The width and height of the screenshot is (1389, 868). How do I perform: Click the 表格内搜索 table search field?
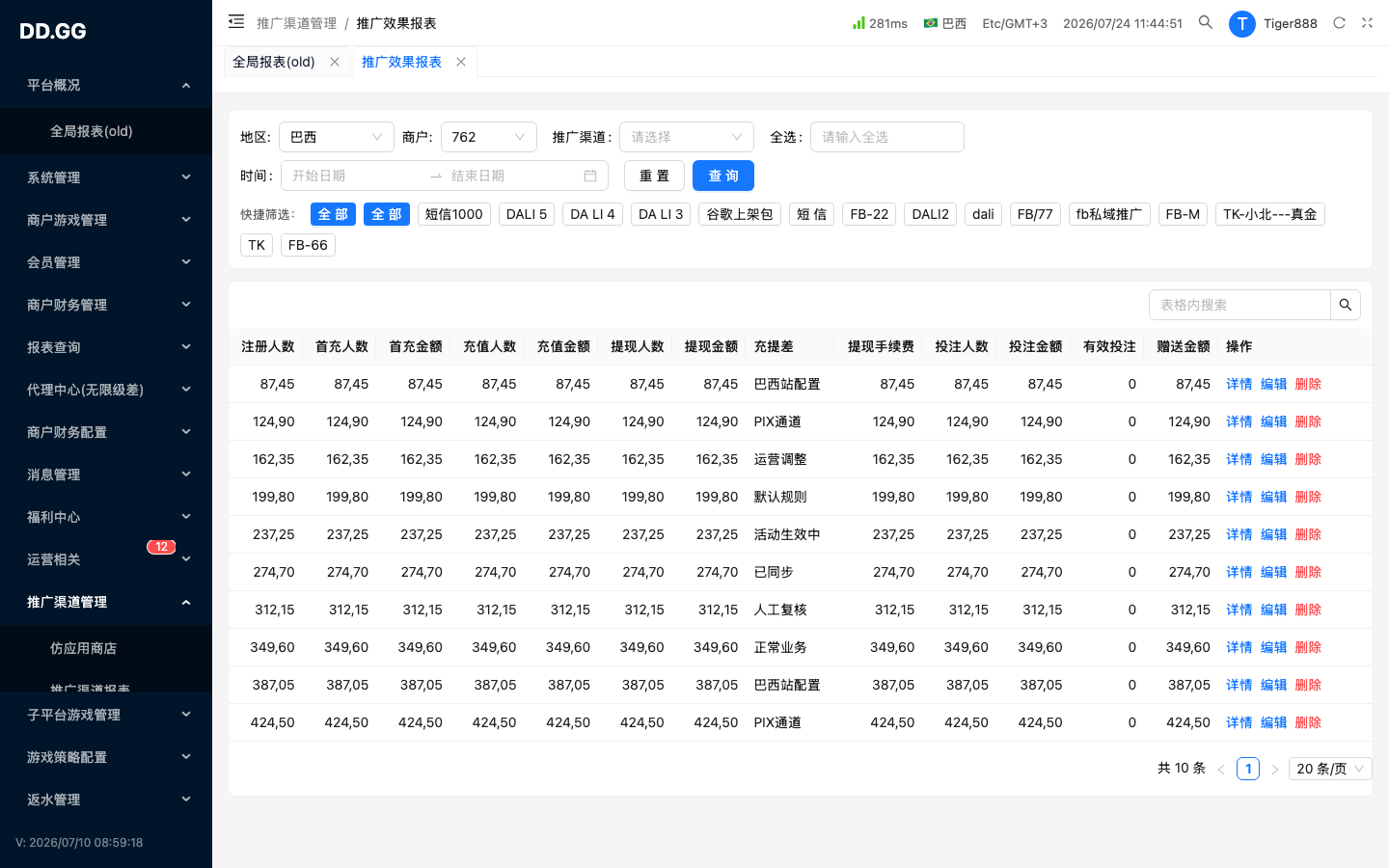click(1240, 305)
